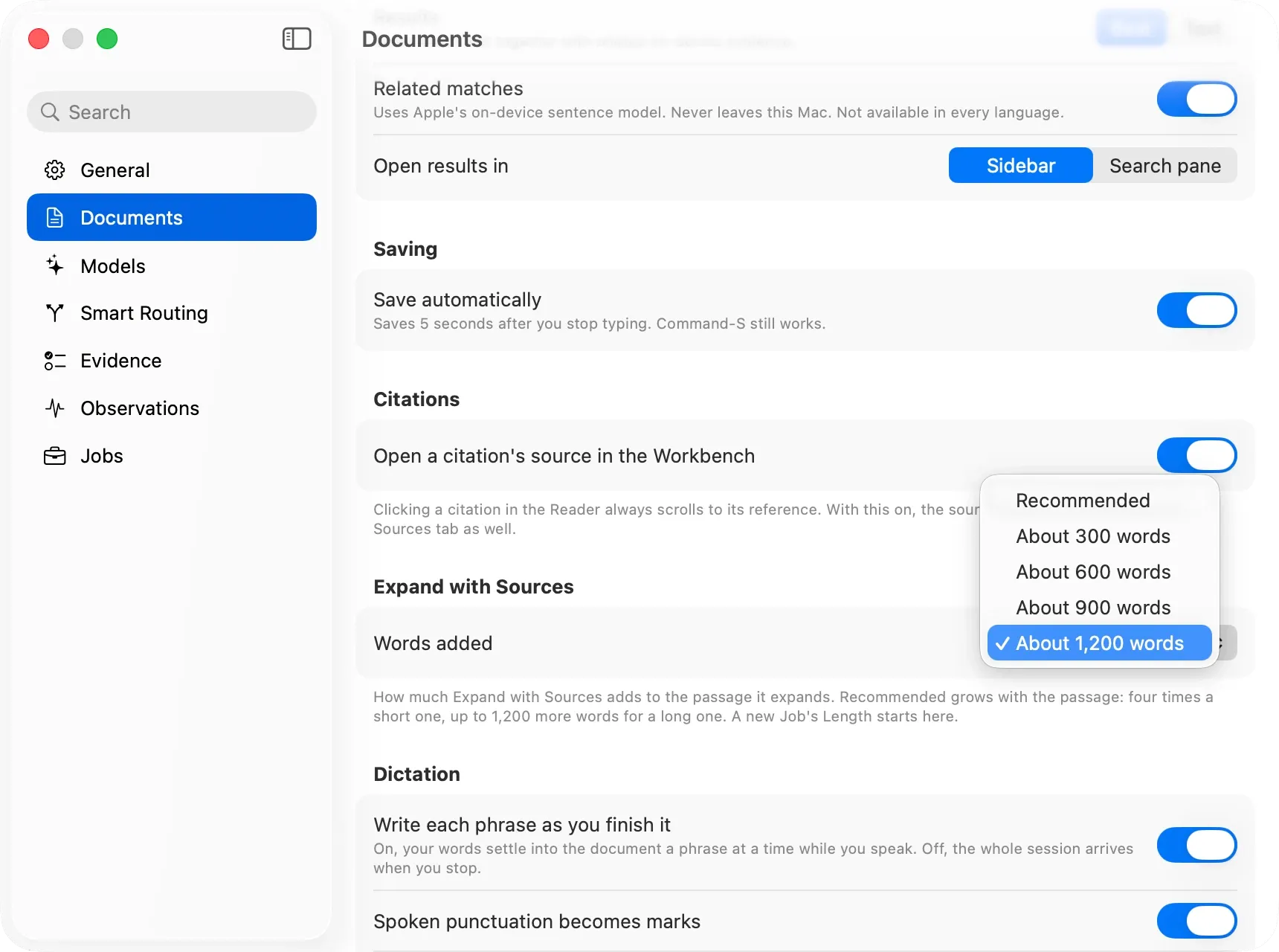This screenshot has width=1279, height=952.
Task: Switch off Write each phrase as you finish it
Action: coord(1196,845)
